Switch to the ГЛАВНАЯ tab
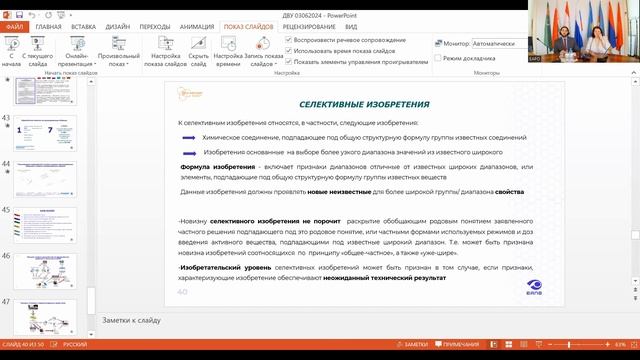This screenshot has height=360, width=640. 48,27
